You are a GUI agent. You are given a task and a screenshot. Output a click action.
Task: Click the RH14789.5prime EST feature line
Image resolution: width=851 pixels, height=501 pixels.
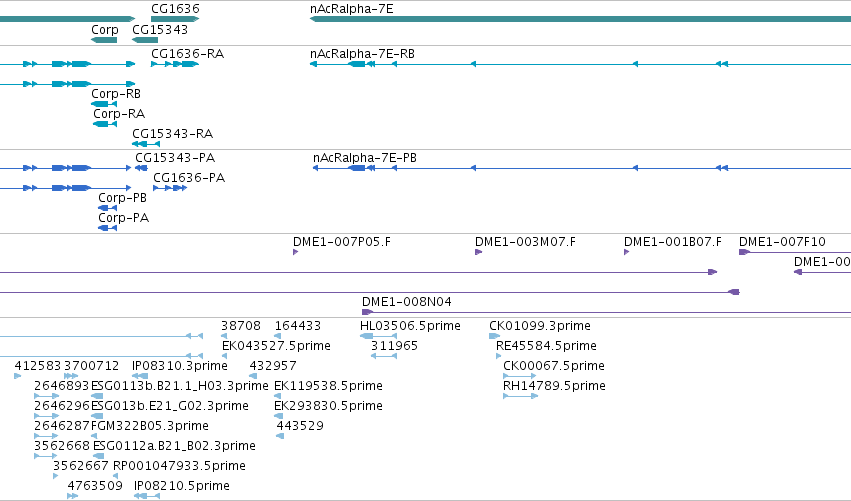coord(520,396)
